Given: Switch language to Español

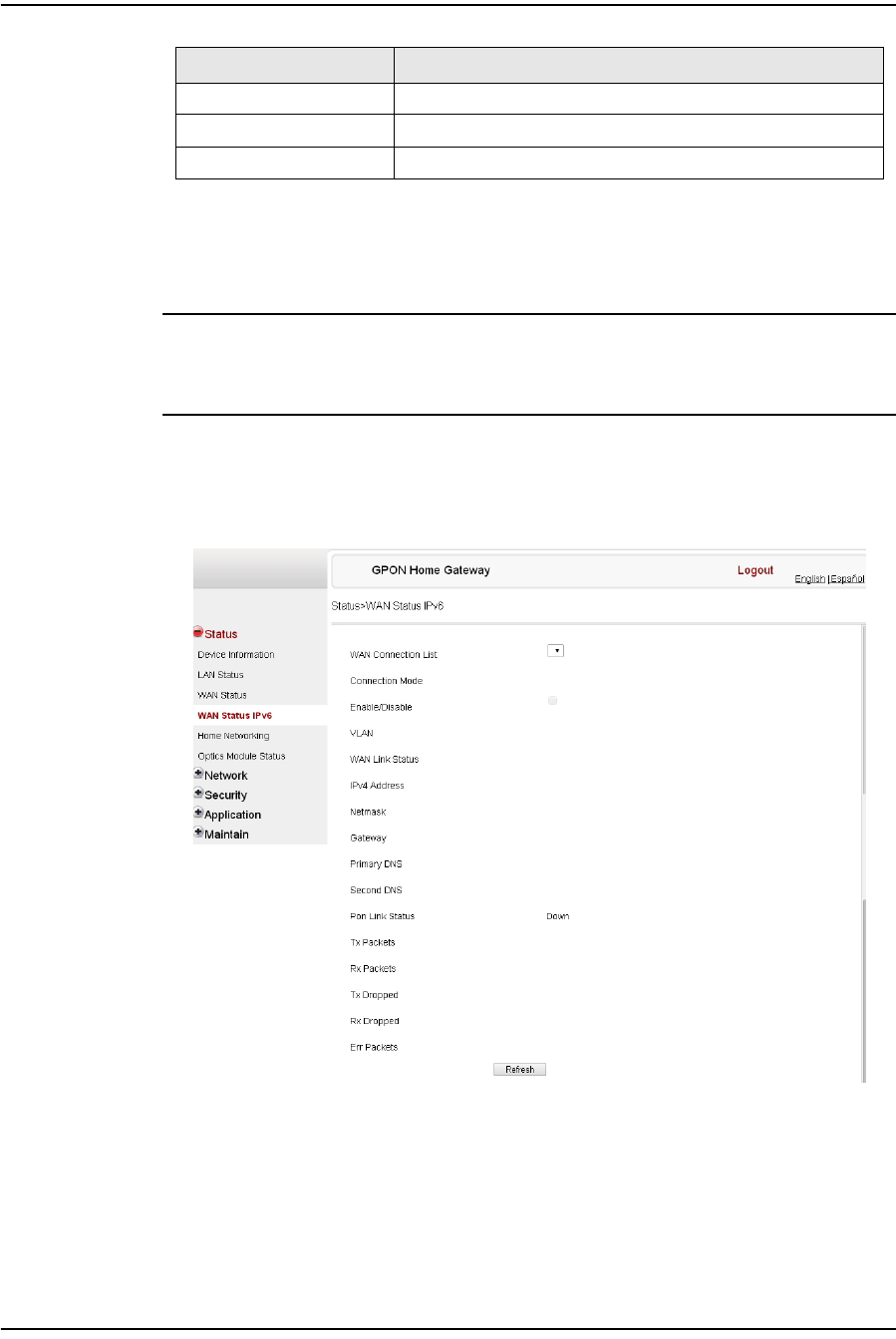Looking at the screenshot, I should [x=847, y=579].
